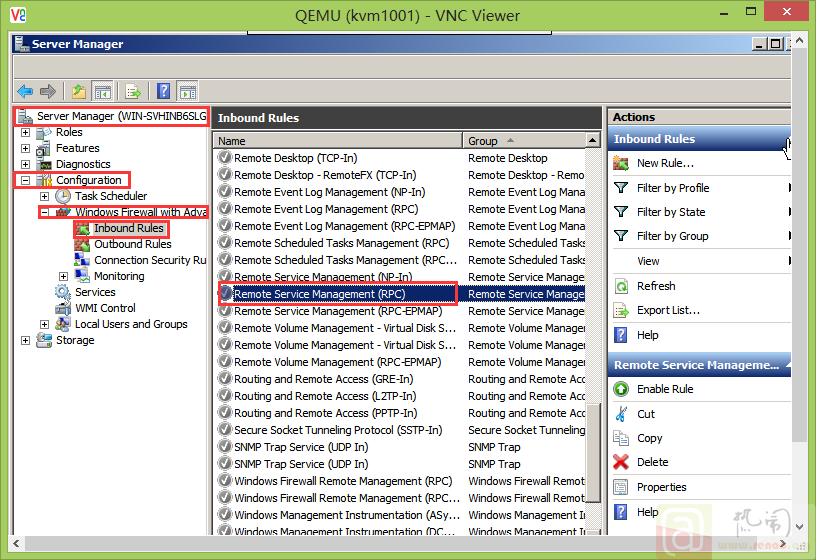The height and width of the screenshot is (560, 816).
Task: Click the horizontal scrollbar left arrow
Action: [x=17, y=544]
